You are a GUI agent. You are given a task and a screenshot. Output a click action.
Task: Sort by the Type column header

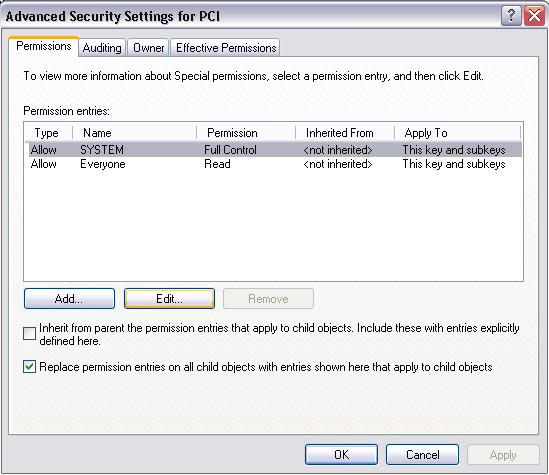click(x=48, y=133)
